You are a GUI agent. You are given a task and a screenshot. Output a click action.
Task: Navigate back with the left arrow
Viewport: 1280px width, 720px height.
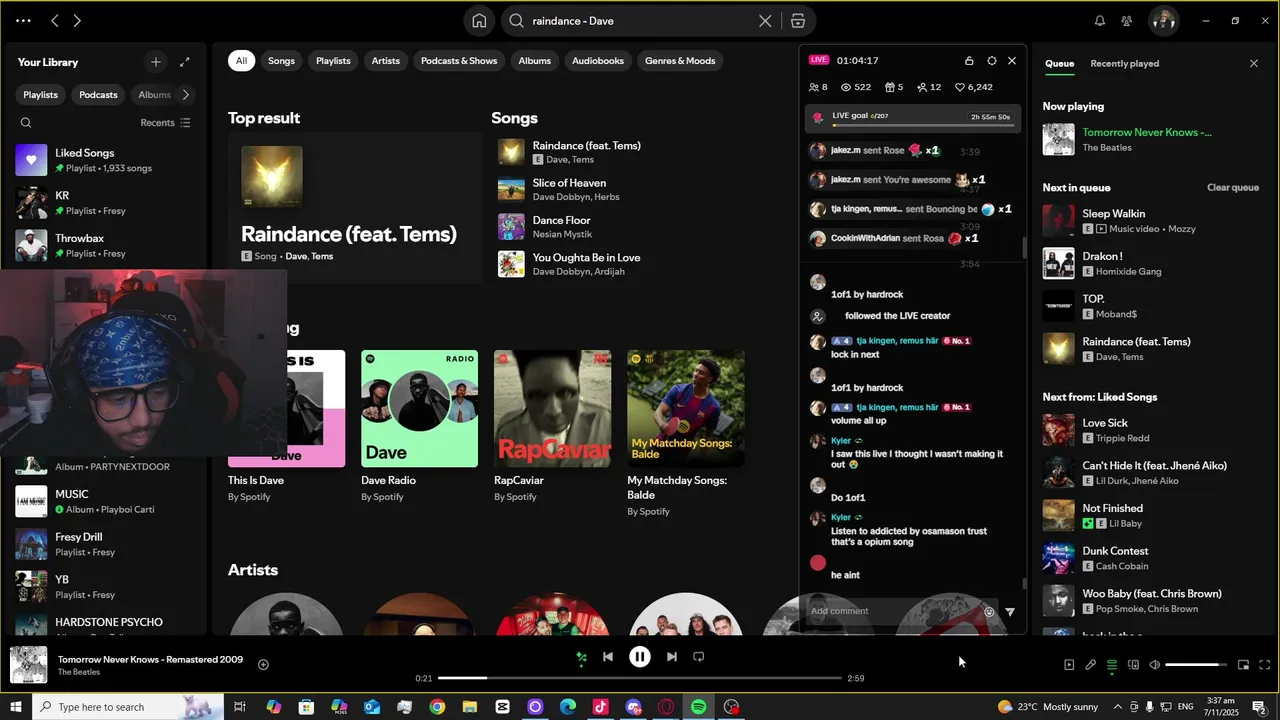[55, 21]
